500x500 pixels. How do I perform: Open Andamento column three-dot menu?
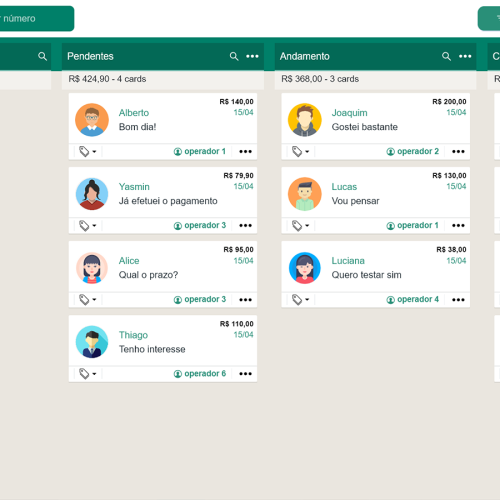(465, 56)
